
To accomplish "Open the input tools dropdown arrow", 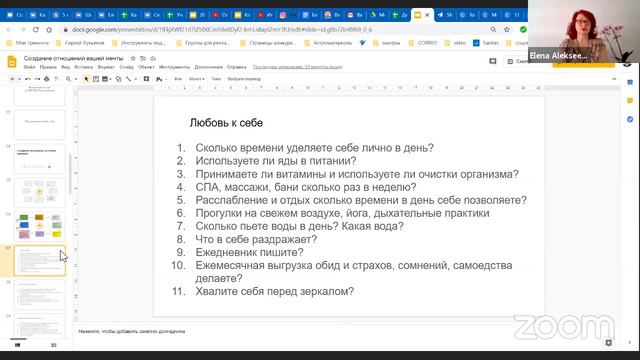I will coord(166,79).
